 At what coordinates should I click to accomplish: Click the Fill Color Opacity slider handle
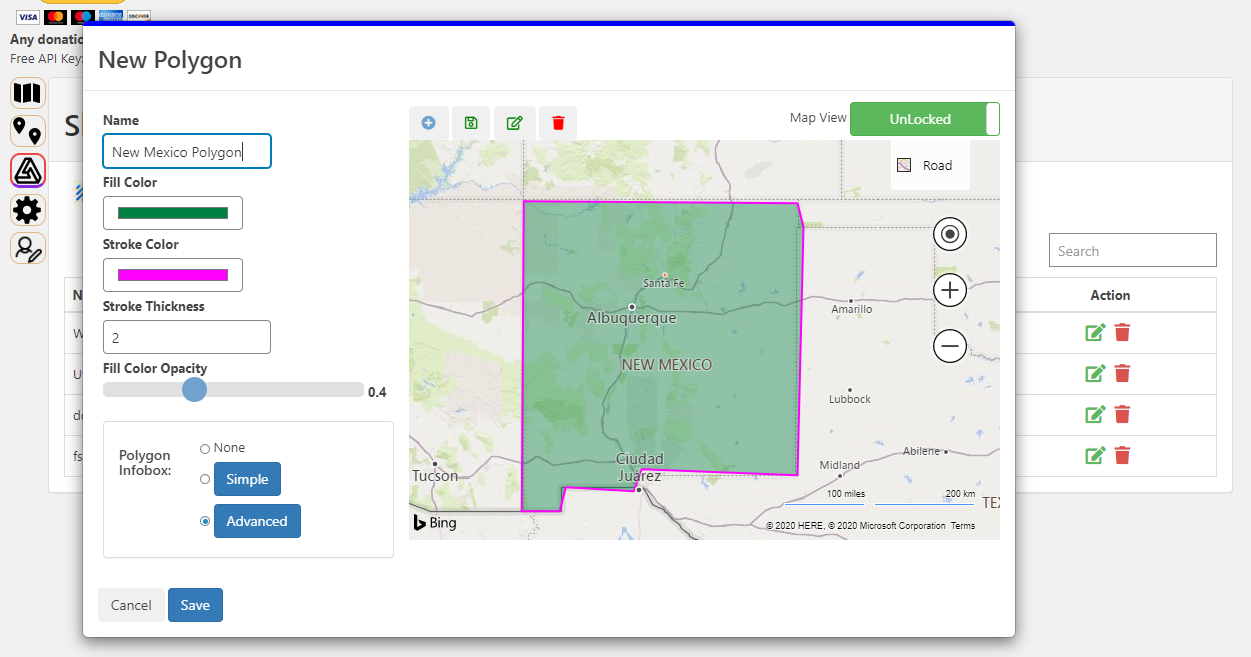[195, 390]
